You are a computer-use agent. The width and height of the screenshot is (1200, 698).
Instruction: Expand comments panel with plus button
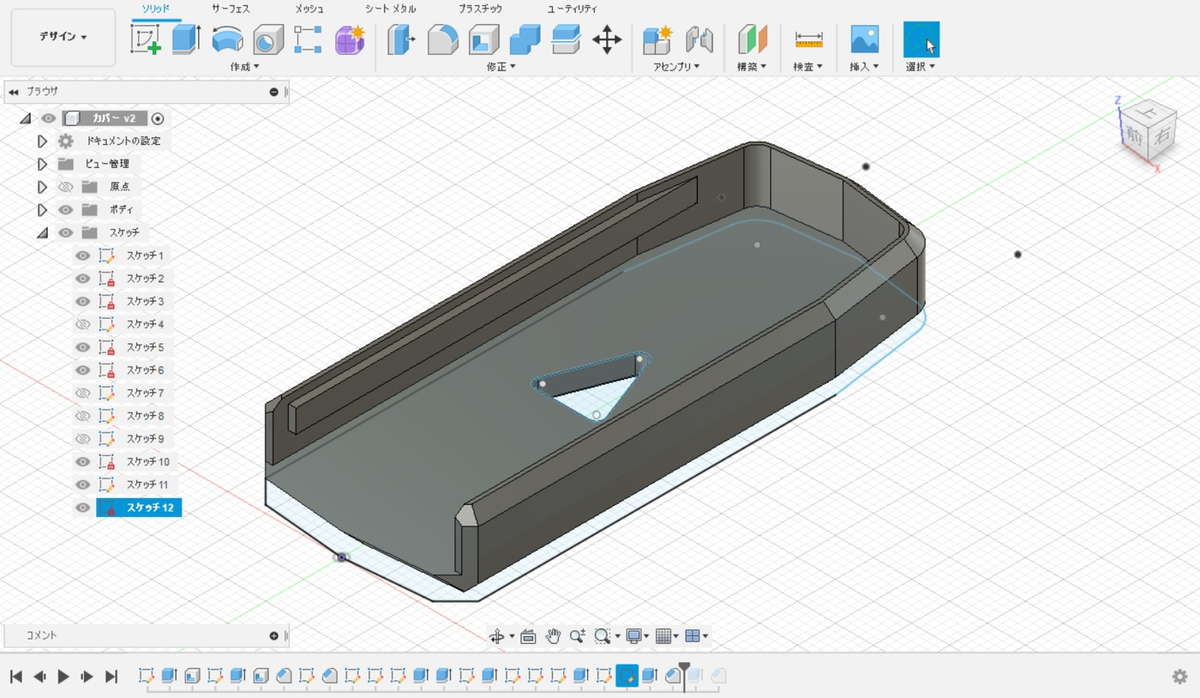(x=274, y=636)
